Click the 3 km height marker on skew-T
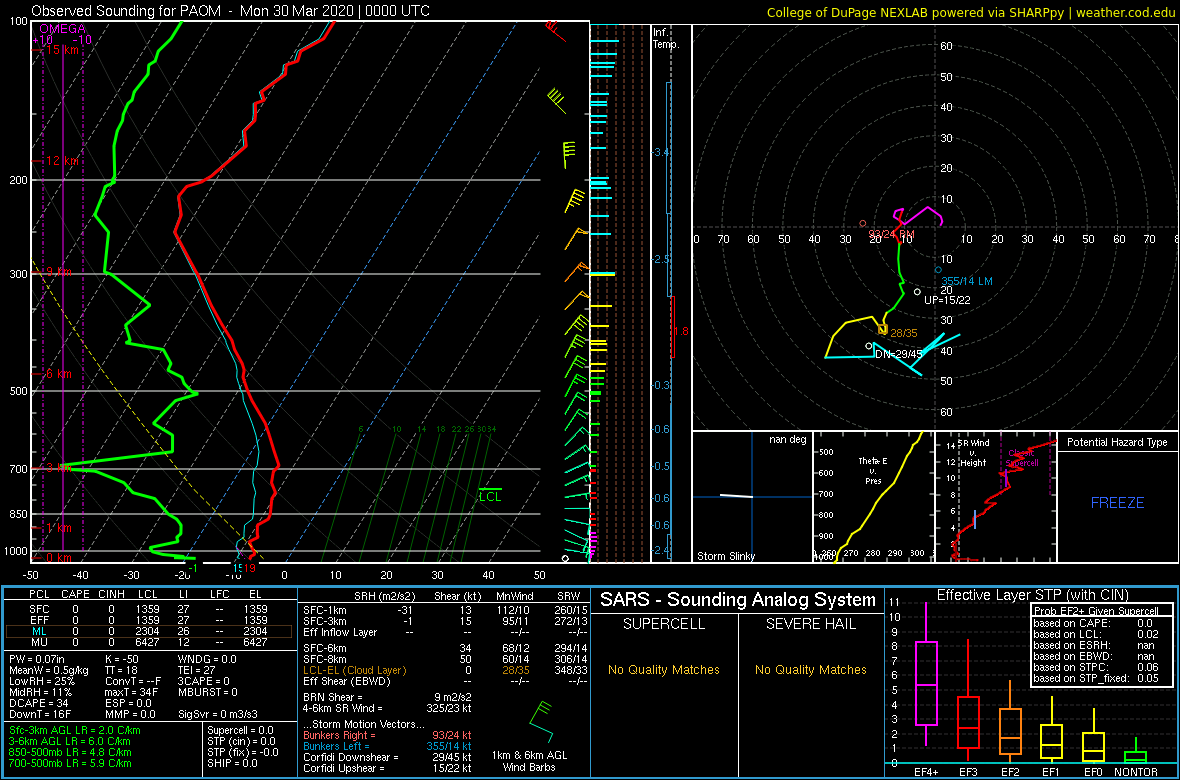 [58, 468]
